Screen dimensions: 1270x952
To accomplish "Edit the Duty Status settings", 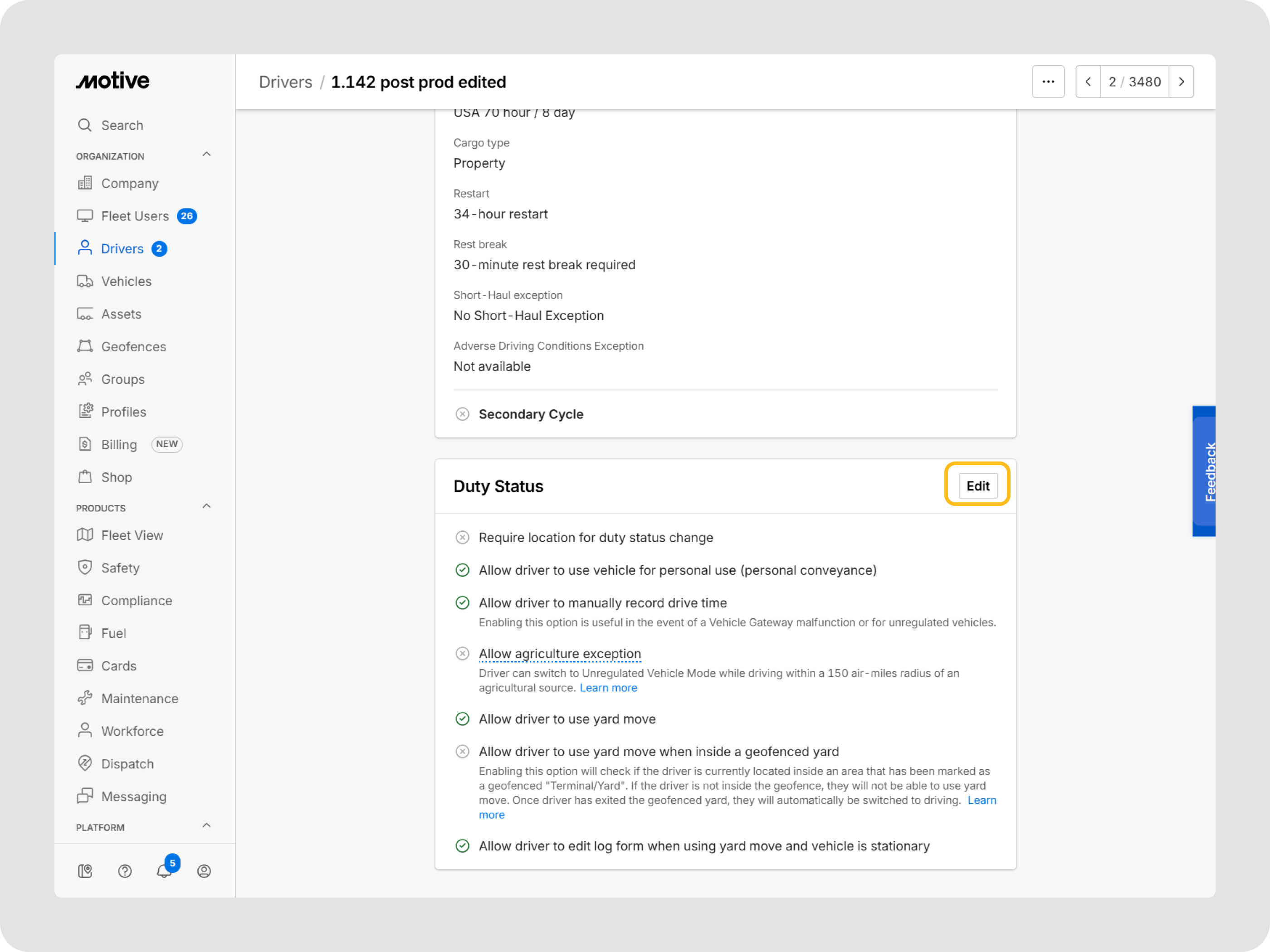I will point(977,486).
